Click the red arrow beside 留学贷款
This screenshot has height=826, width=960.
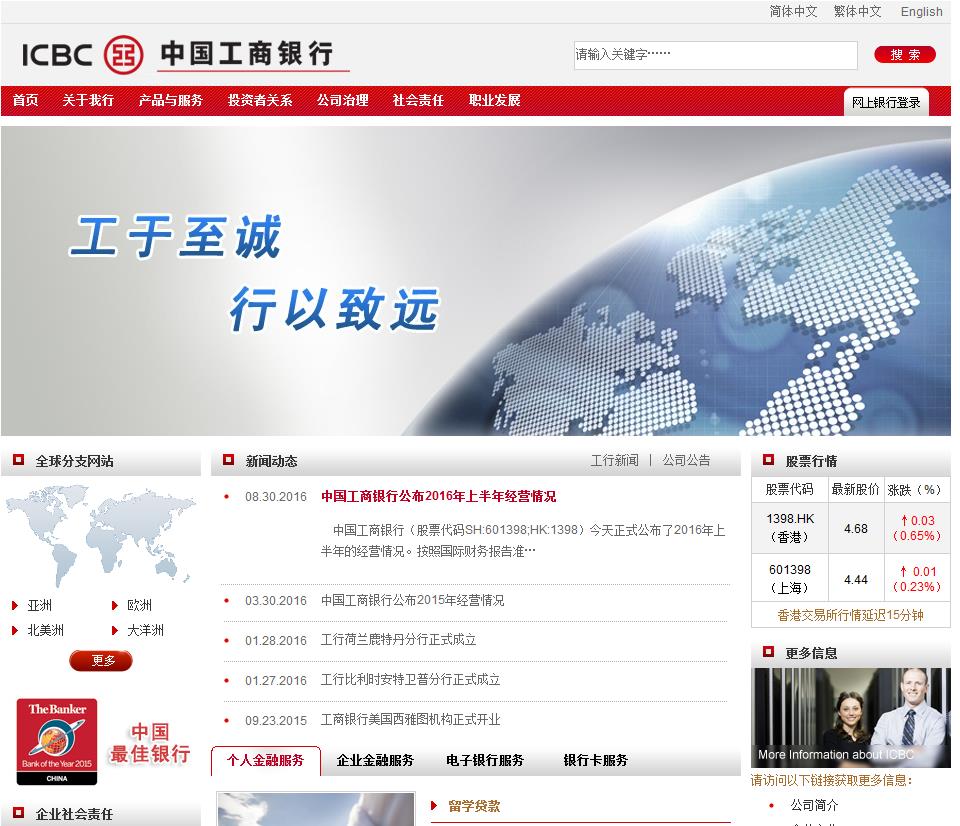tap(434, 806)
